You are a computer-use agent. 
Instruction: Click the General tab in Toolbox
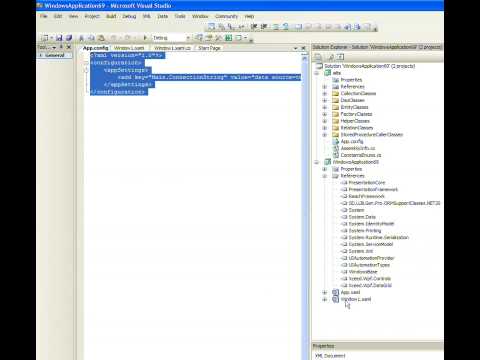(x=54, y=55)
